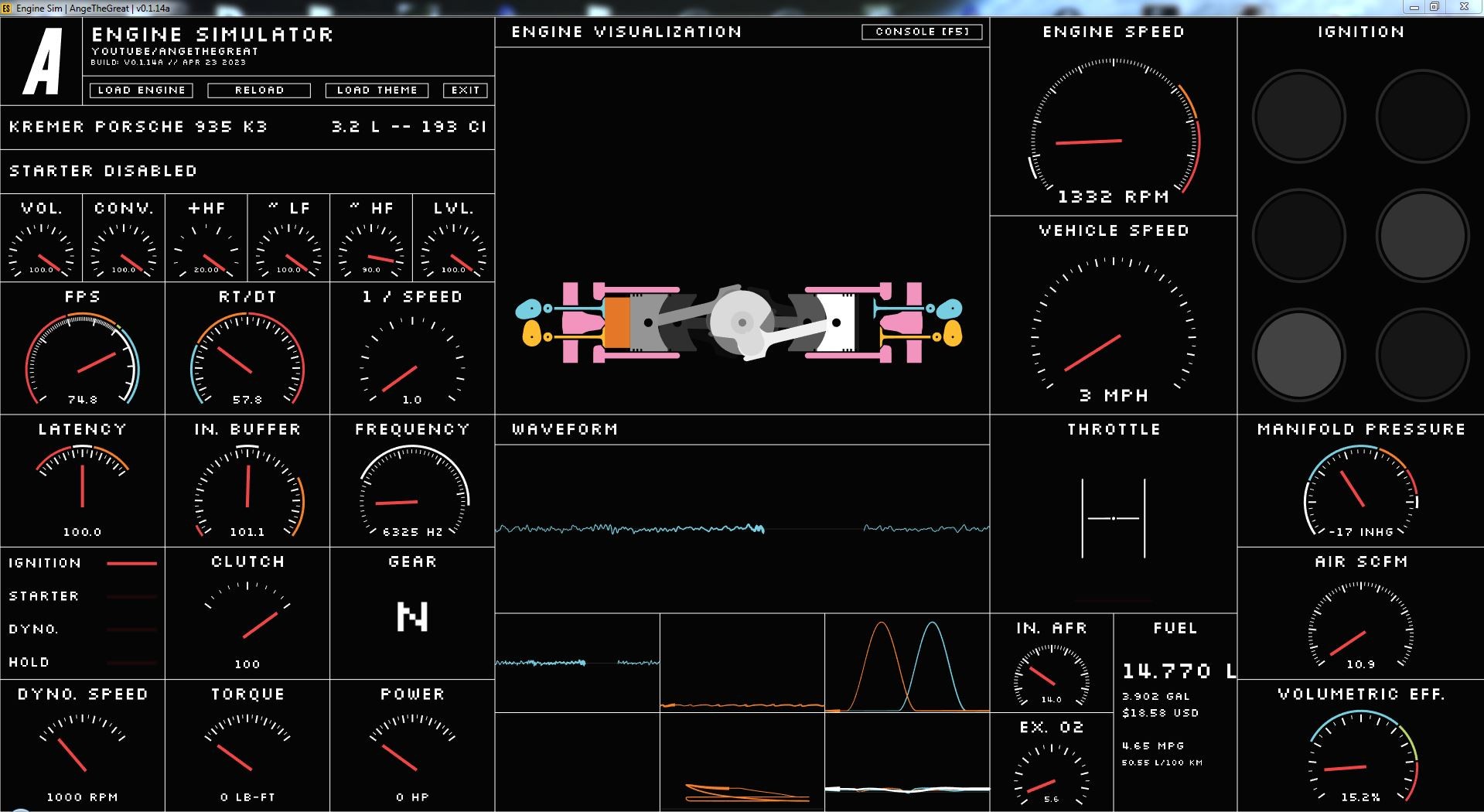Click the piston engine visualization graphic
Image resolution: width=1484 pixels, height=812 pixels.
(741, 322)
